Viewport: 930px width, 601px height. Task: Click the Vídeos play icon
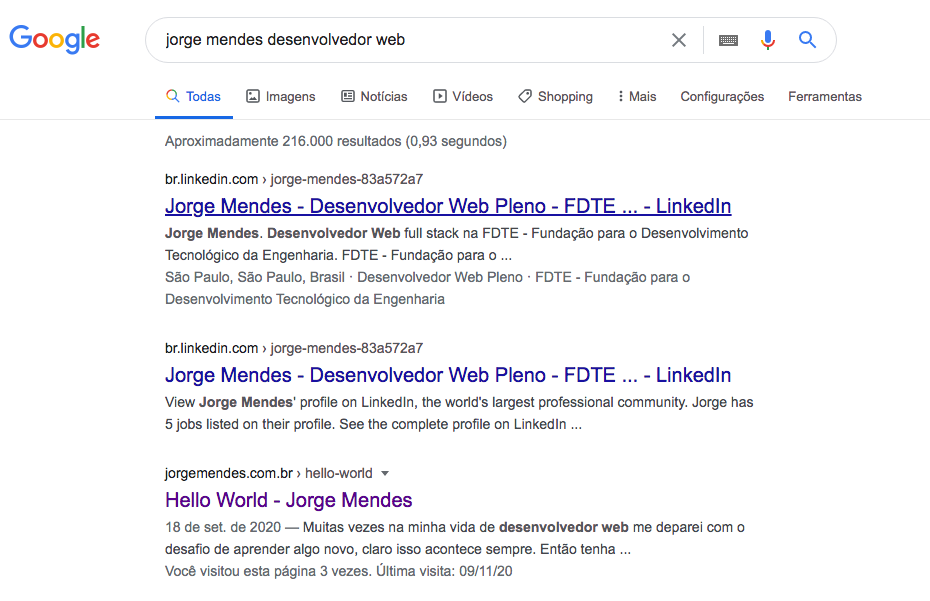(439, 96)
